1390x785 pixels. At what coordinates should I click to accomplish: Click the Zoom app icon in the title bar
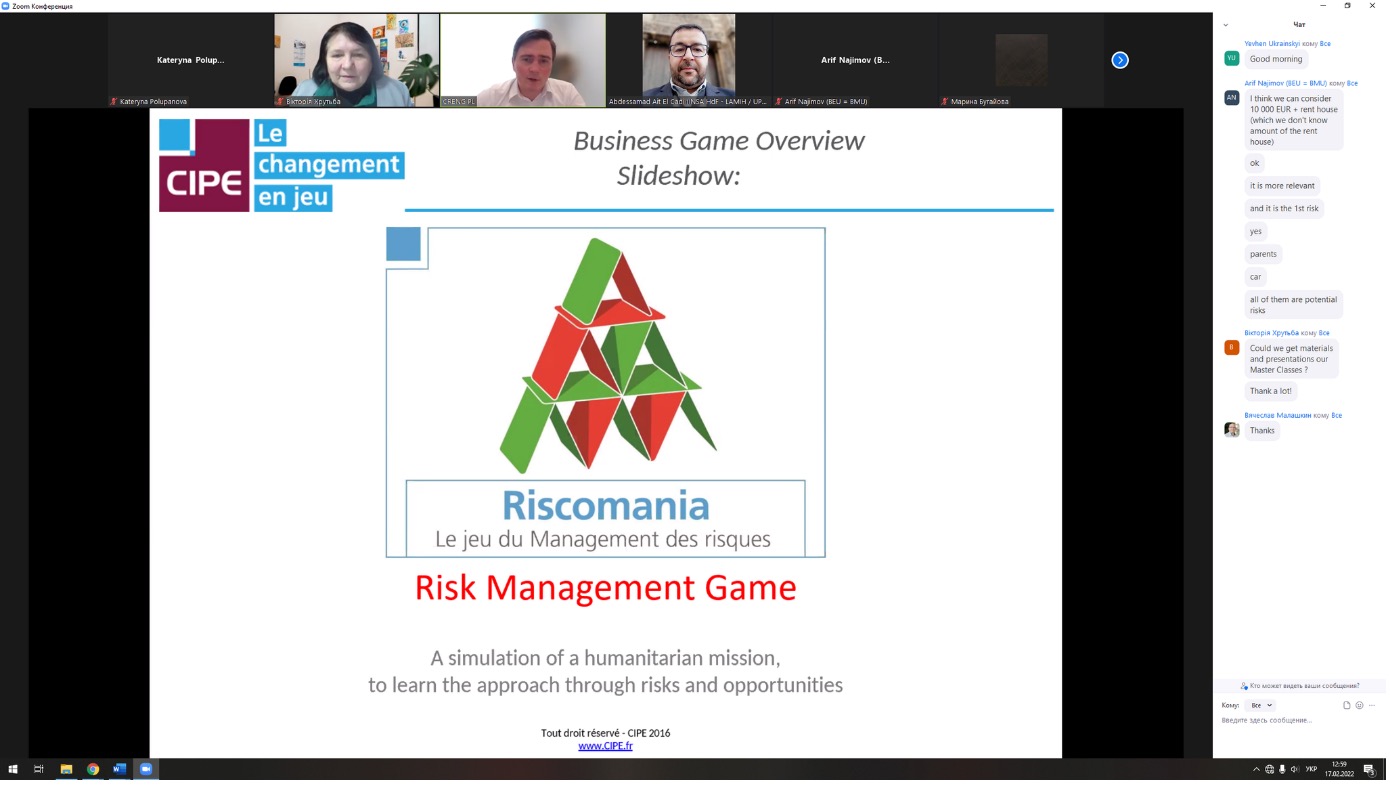point(6,6)
